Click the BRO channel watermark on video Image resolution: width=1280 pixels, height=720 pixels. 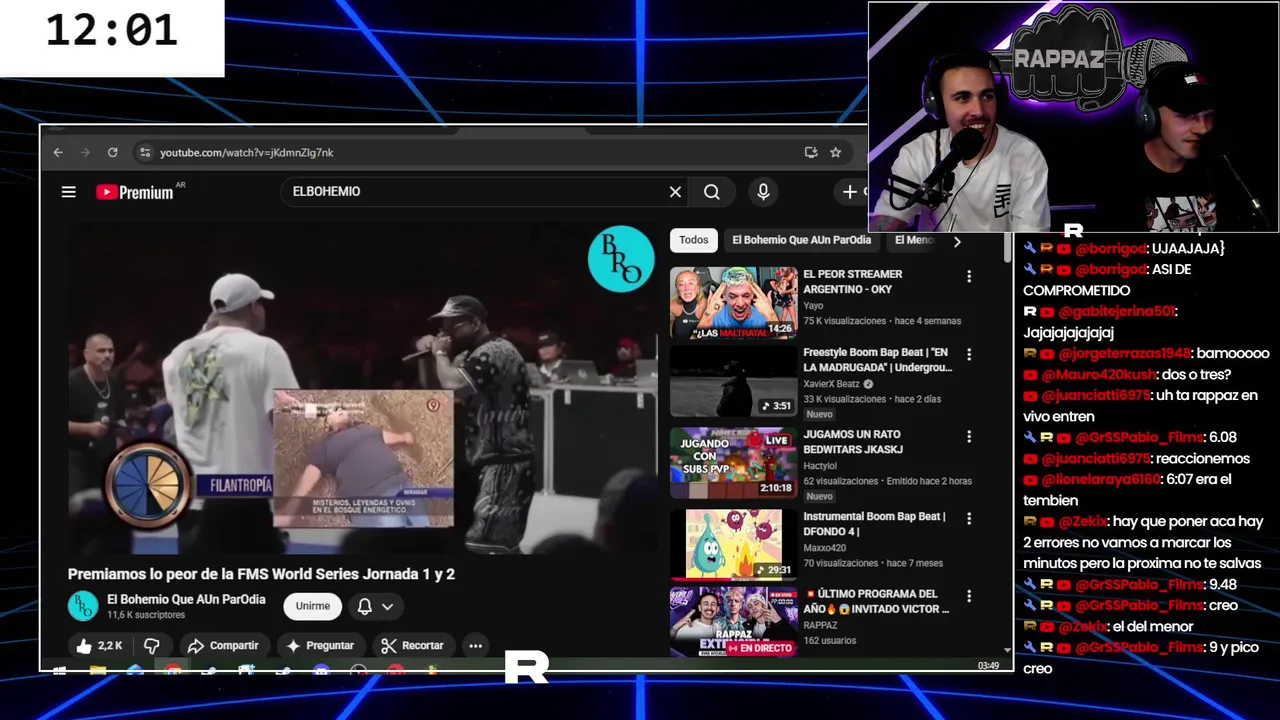pos(621,259)
